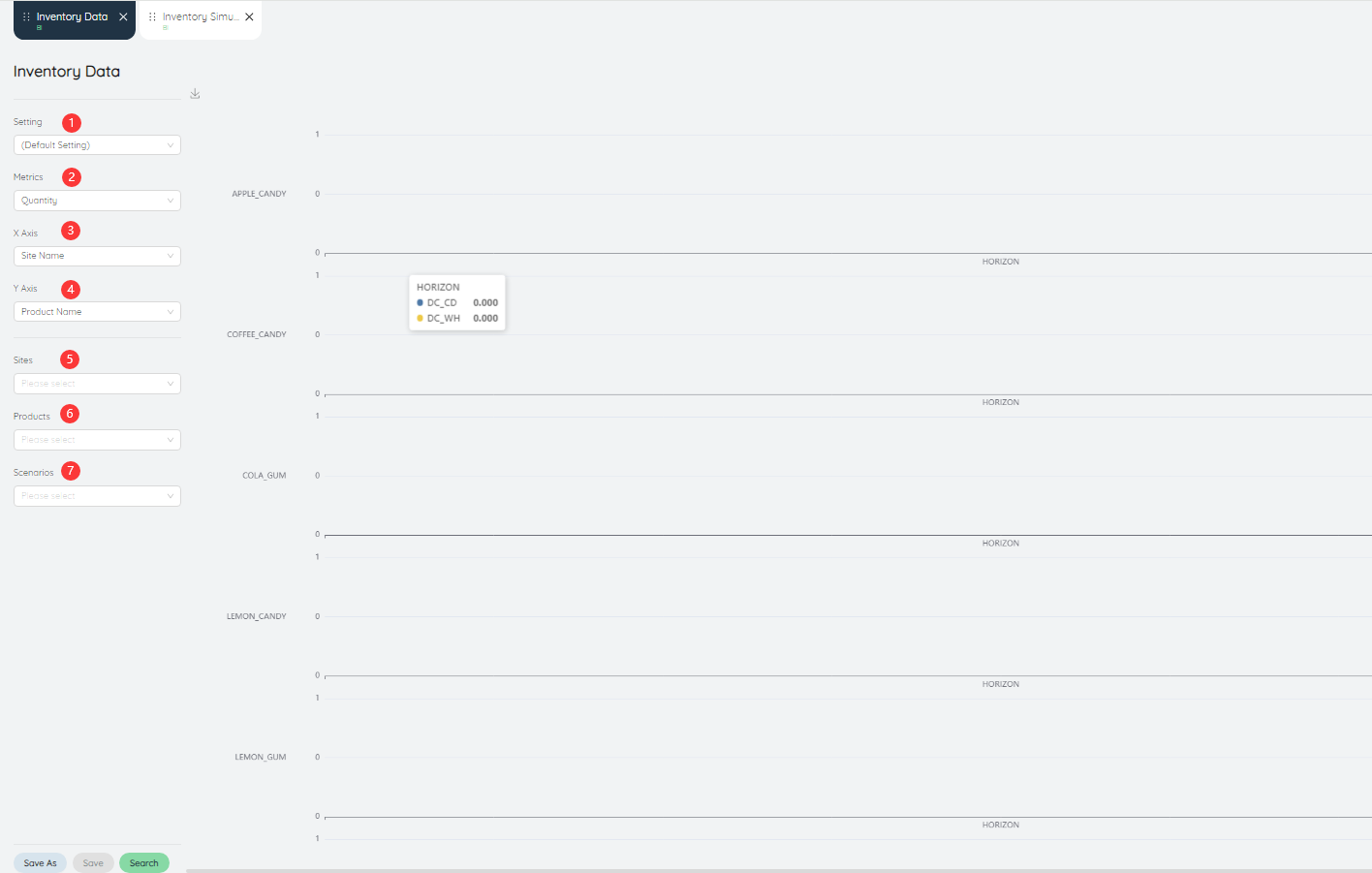Click the blue DC_CD legend dot in tooltip
Screen dimensions: 1372x873
[420, 303]
